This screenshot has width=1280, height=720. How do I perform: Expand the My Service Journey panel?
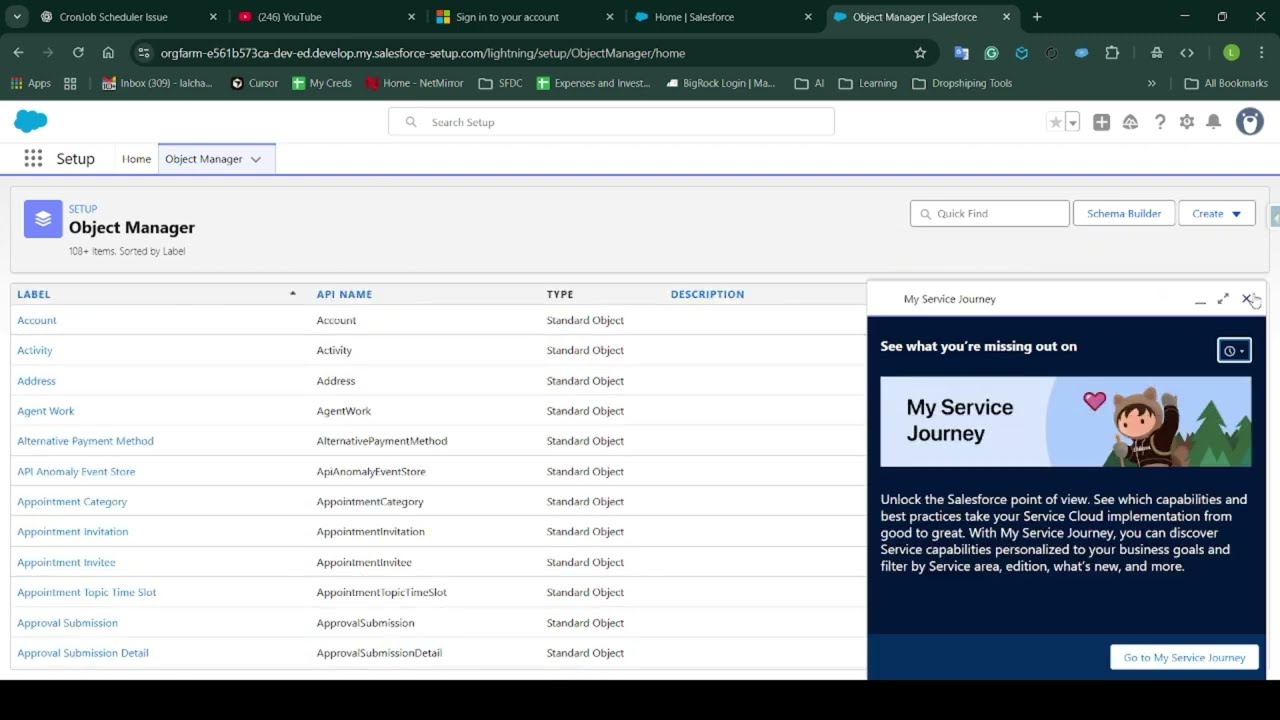pos(1223,299)
